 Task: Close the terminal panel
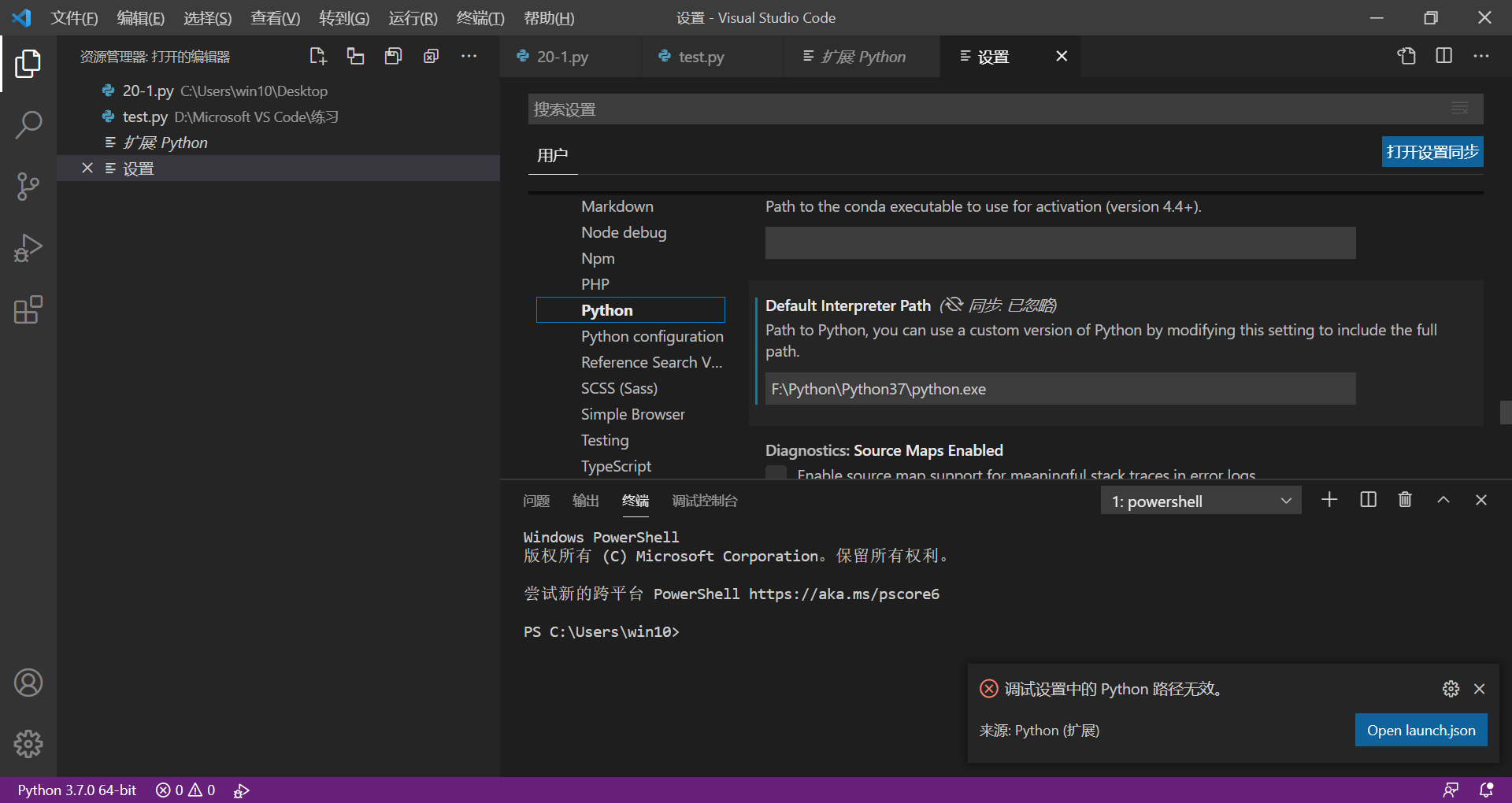coord(1481,500)
